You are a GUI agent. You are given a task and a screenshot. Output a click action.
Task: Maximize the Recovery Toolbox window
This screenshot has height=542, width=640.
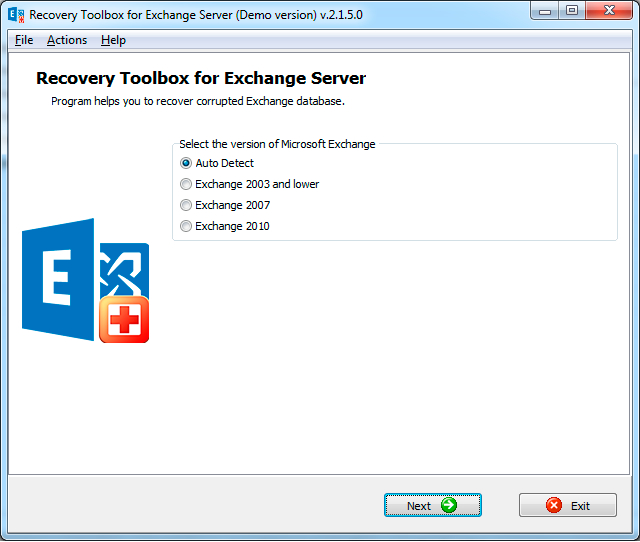571,11
